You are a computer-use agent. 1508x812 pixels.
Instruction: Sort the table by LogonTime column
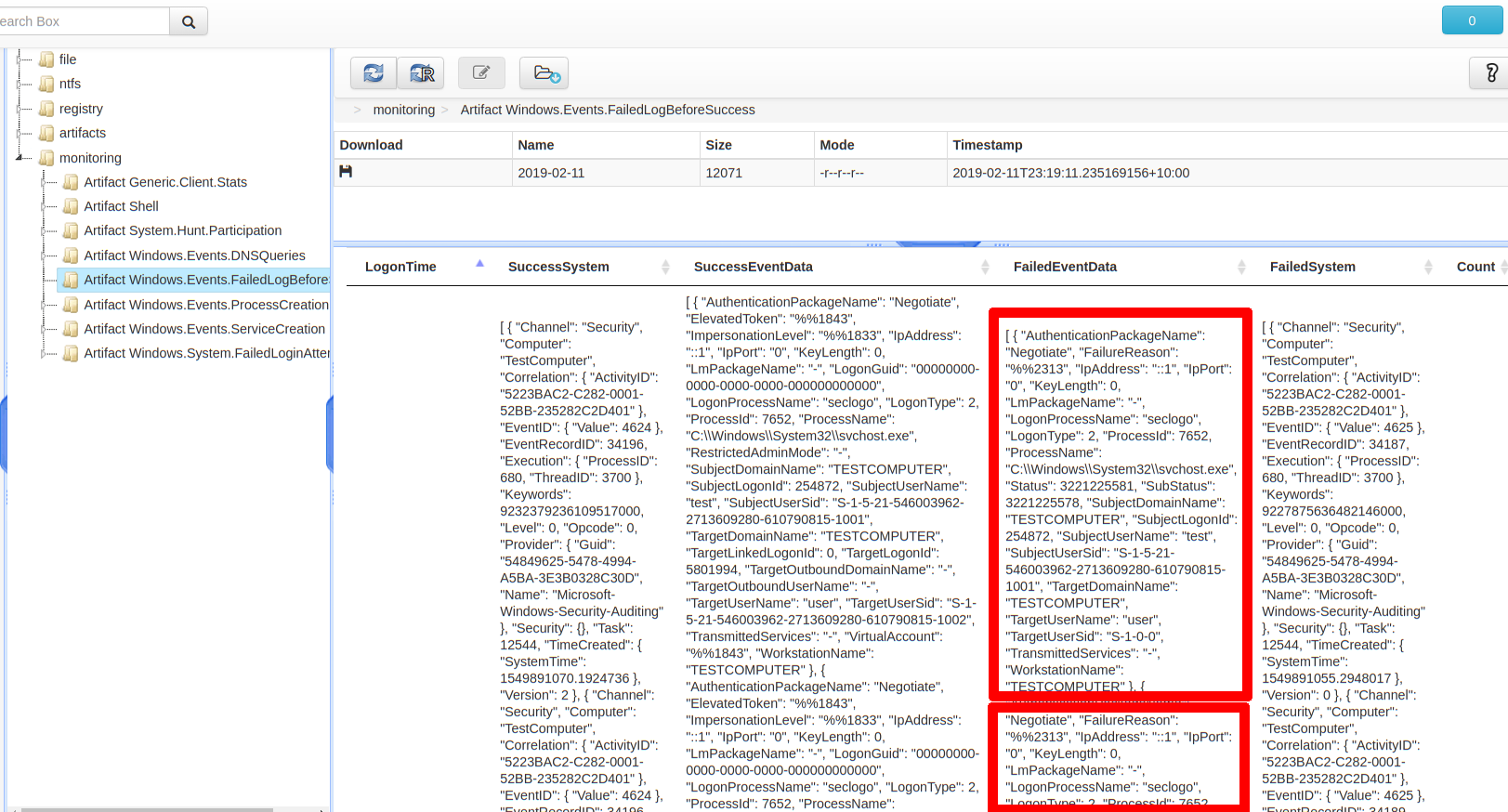pyautogui.click(x=400, y=267)
